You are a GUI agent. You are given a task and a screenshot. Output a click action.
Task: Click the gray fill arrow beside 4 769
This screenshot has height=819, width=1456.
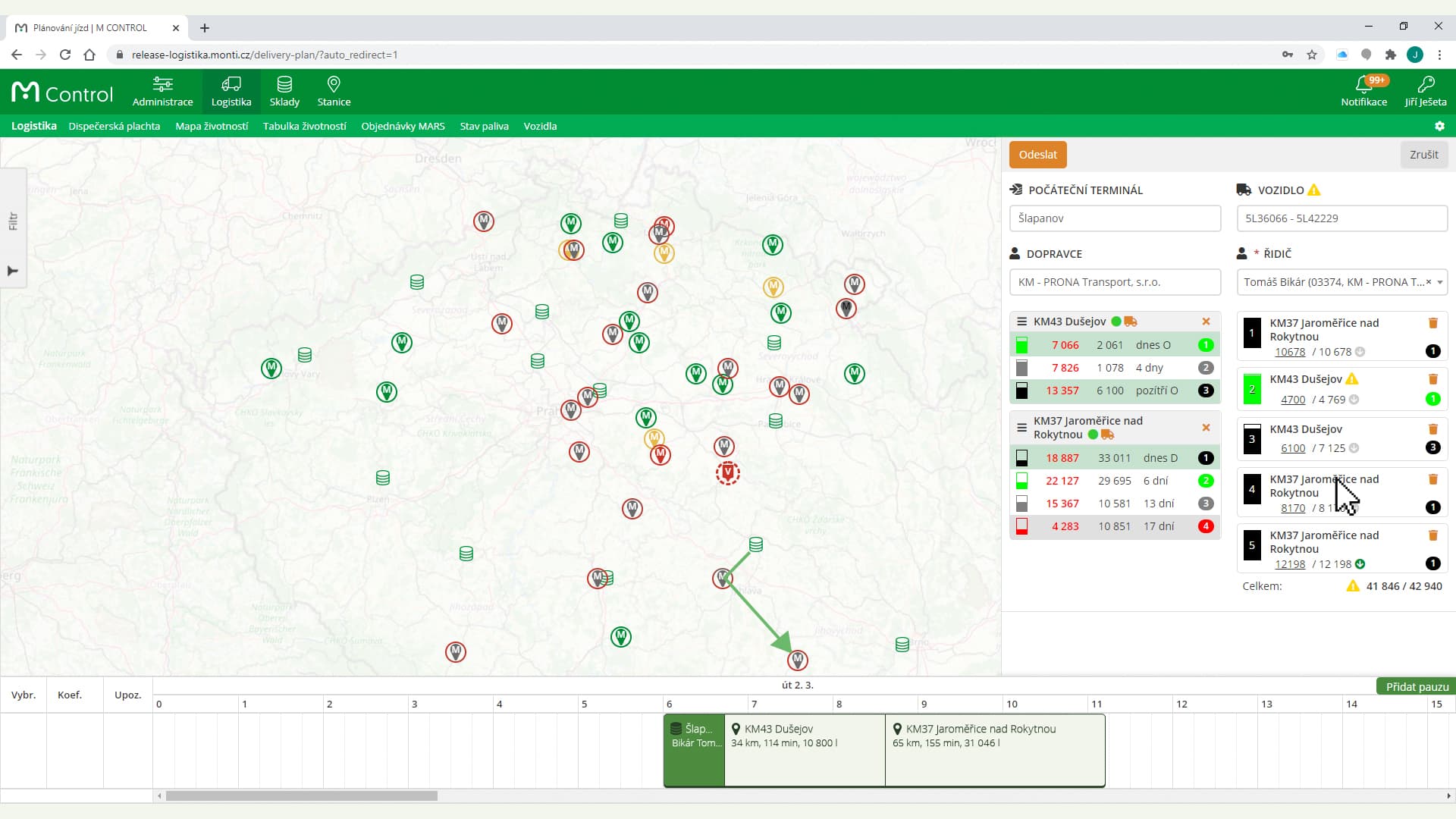click(x=1354, y=400)
